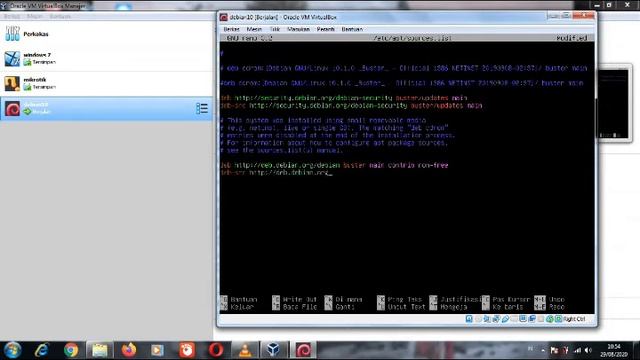Switch to VirtualBox Manager taskbar button
Image resolution: width=640 pixels, height=360 pixels.
(x=274, y=350)
